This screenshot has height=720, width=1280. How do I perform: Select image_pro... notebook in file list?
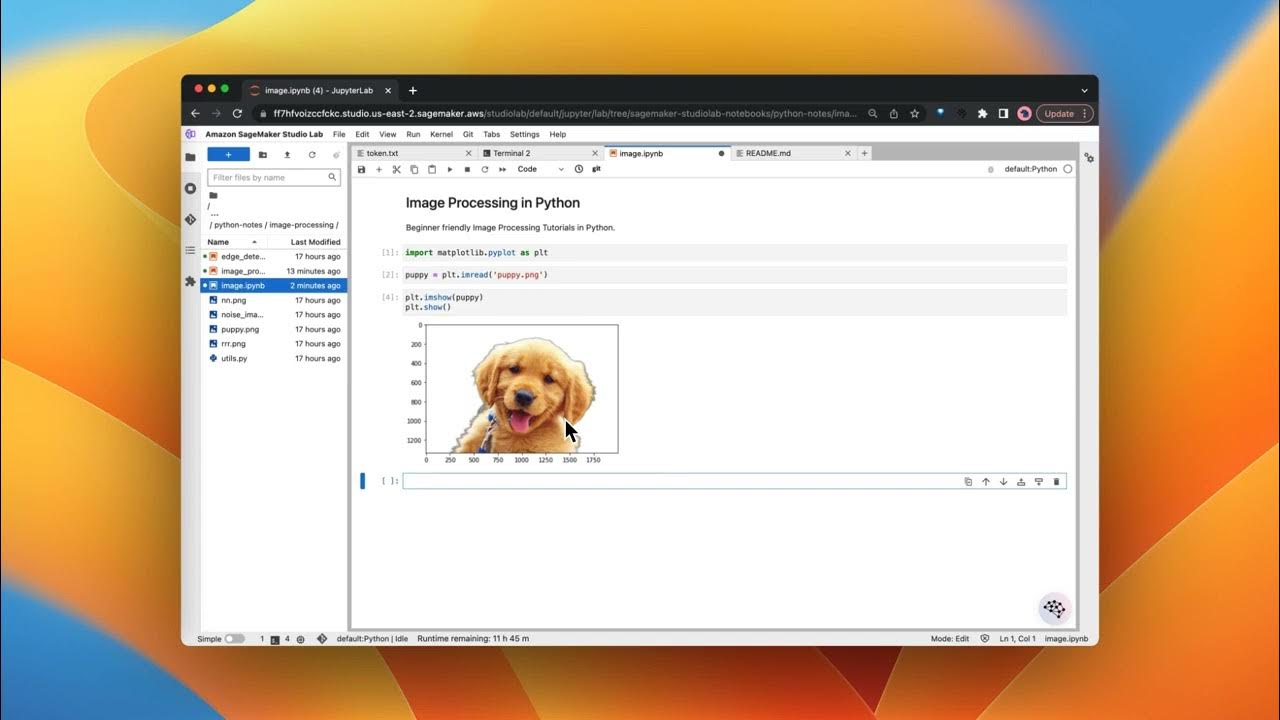click(x=274, y=271)
